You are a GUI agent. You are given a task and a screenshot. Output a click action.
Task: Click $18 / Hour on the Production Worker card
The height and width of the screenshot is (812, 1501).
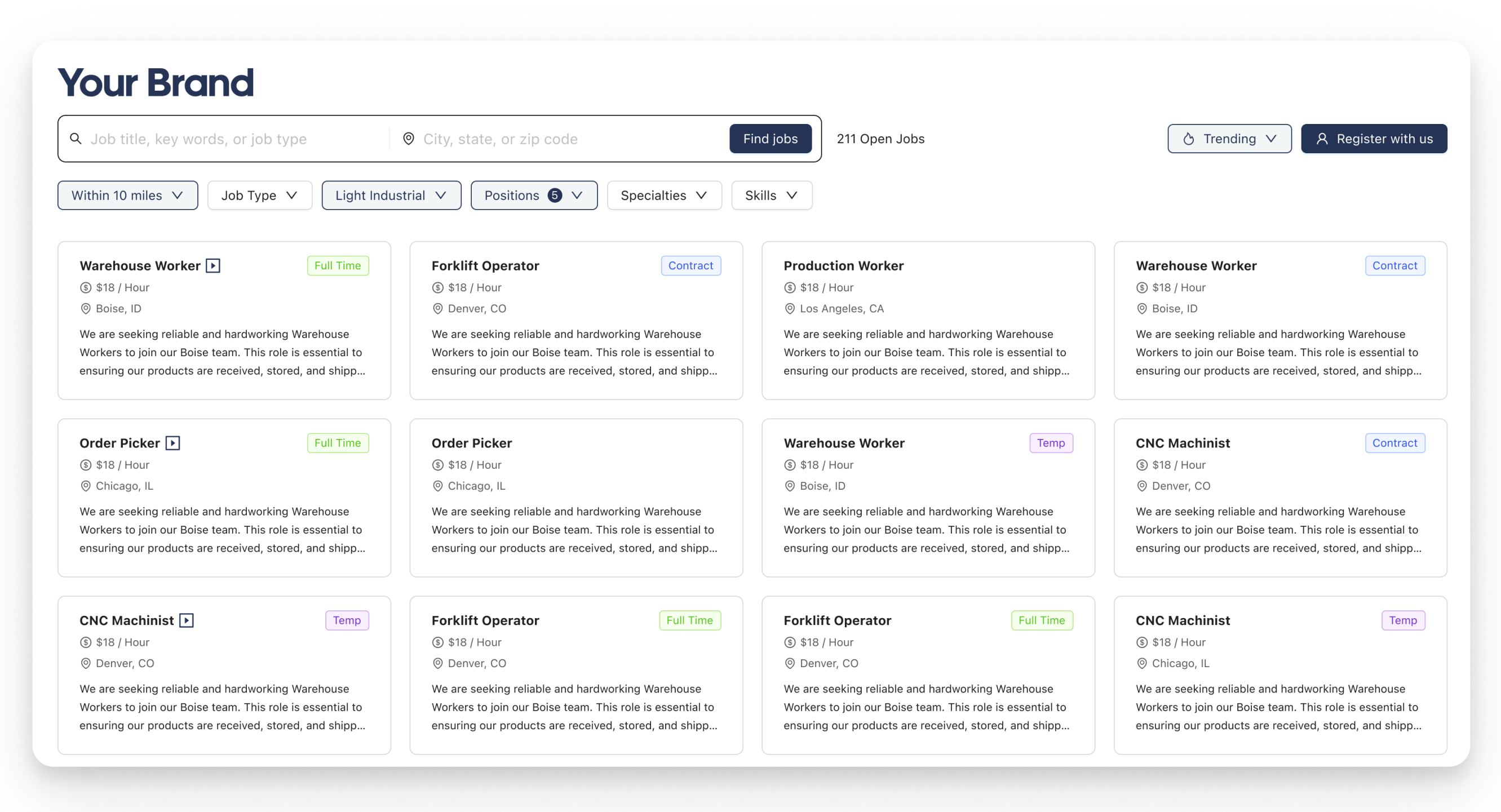click(x=826, y=288)
